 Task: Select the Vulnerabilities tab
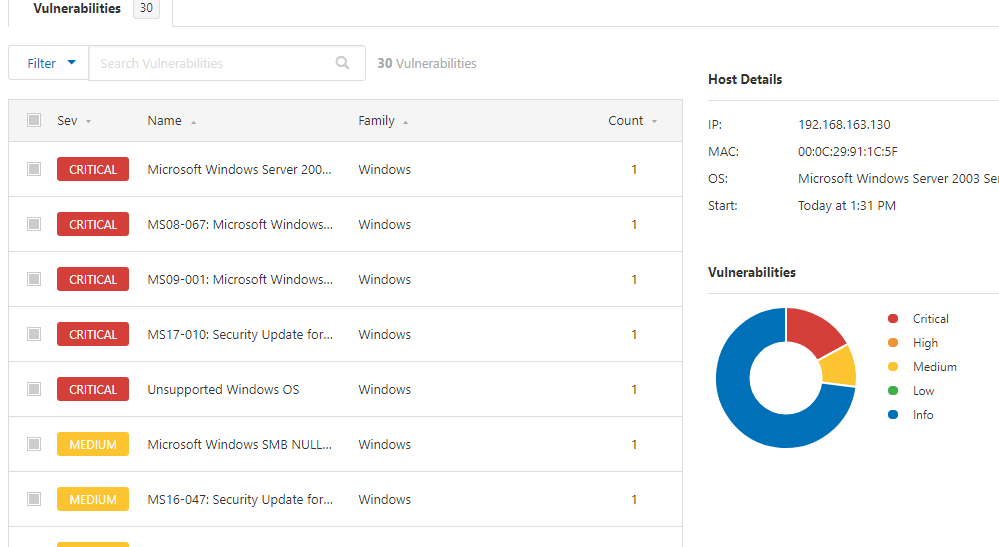[x=90, y=9]
